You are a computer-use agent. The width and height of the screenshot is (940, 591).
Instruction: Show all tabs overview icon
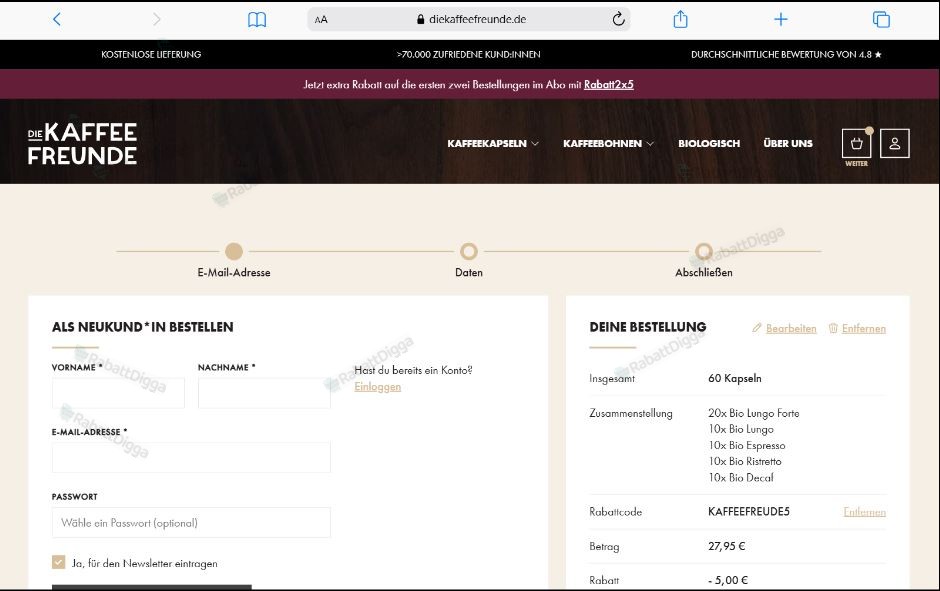coord(881,20)
